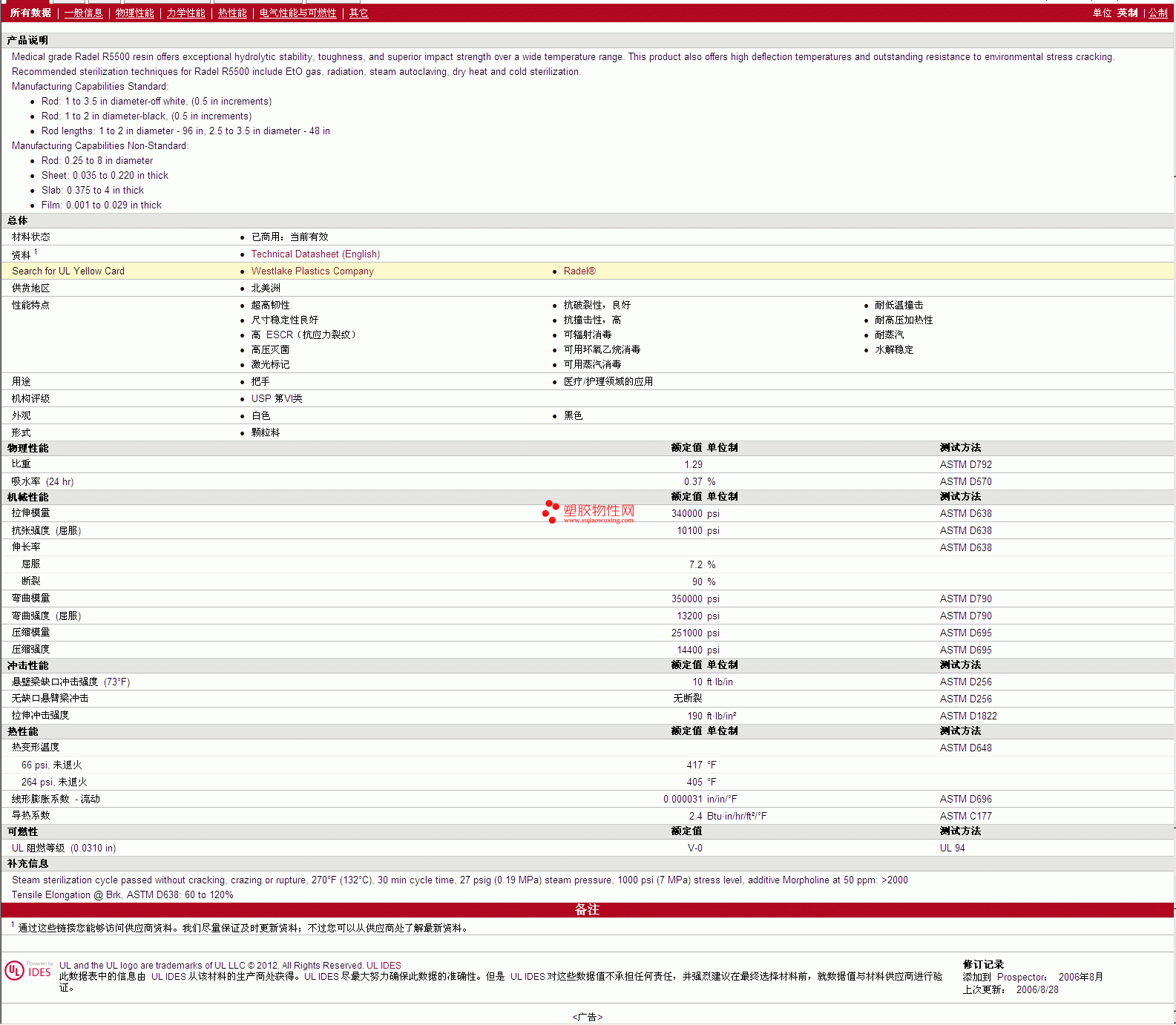Select the 417 °F deflection temperature value
The height and width of the screenshot is (1025, 1176).
click(701, 765)
